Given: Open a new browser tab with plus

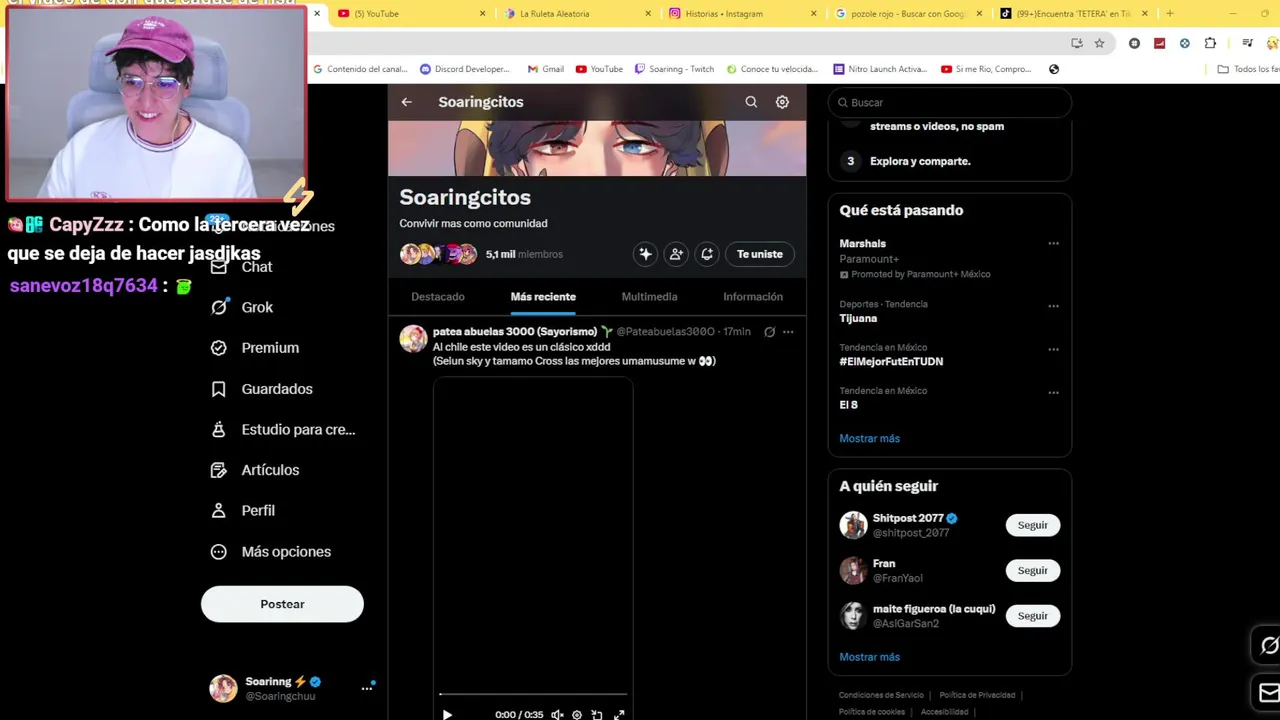Looking at the screenshot, I should [1170, 14].
